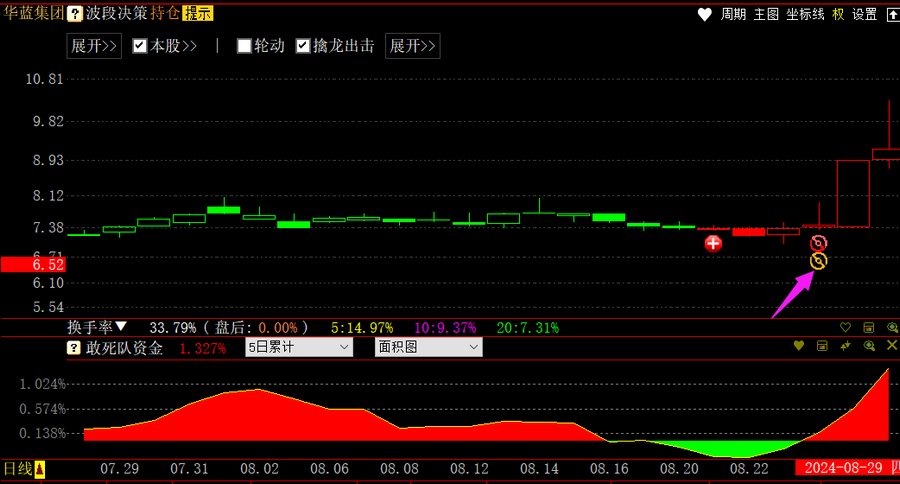Click the yellow circular signal marker

tap(818, 262)
